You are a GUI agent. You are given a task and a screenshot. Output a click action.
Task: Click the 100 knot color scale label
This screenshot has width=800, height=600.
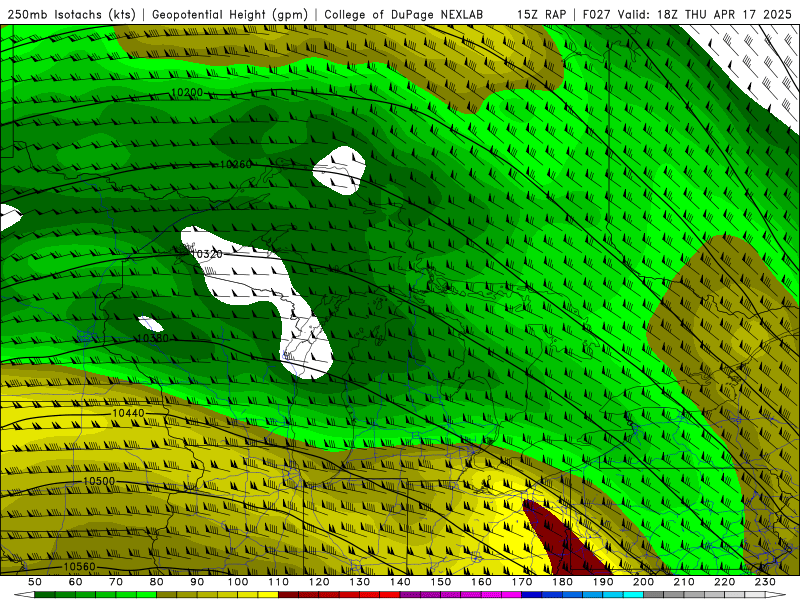point(238,582)
